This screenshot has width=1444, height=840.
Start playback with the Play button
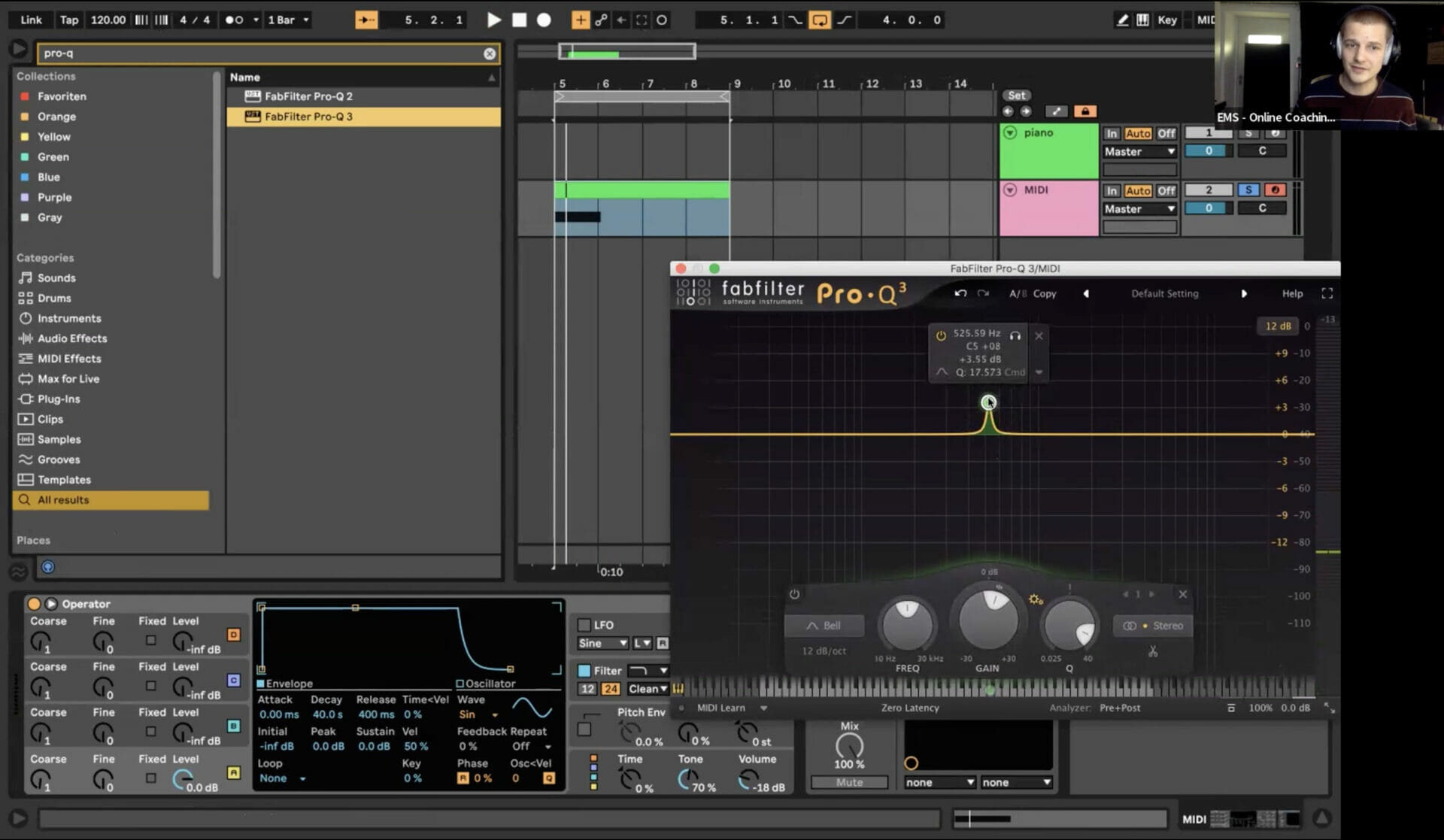click(493, 20)
